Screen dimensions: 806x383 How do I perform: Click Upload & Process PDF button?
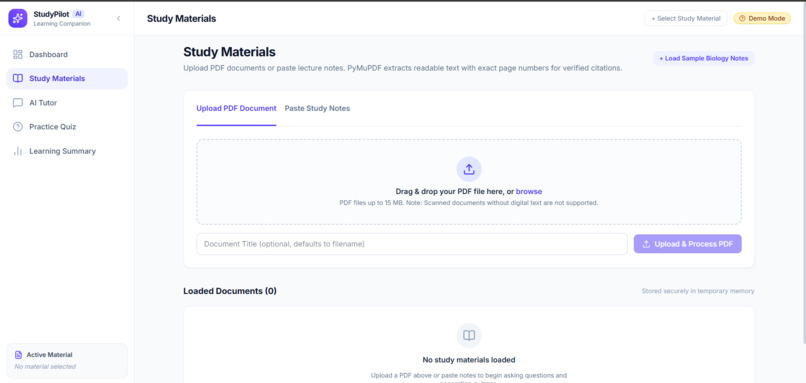coord(687,244)
